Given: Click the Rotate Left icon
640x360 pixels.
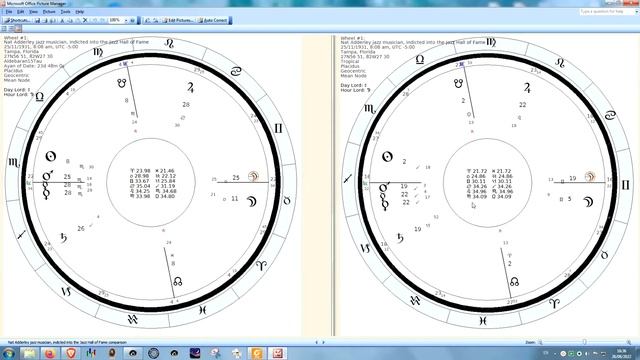Looking at the screenshot, I should [x=148, y=20].
